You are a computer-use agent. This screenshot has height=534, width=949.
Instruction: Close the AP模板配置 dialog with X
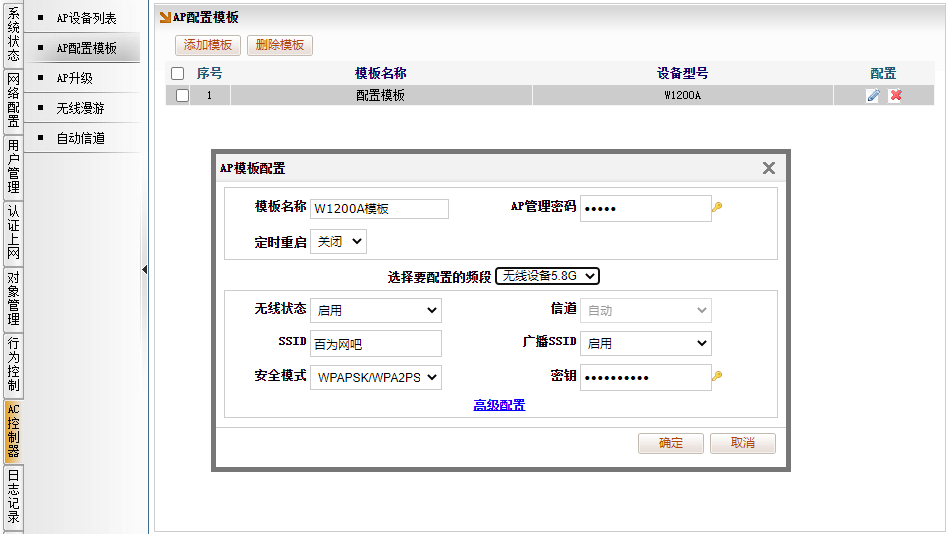click(768, 168)
